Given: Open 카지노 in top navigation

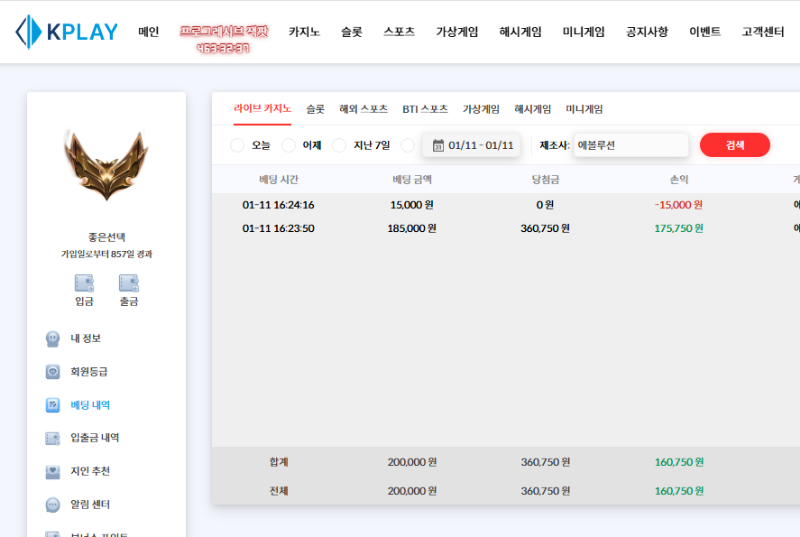Looking at the screenshot, I should [x=303, y=32].
